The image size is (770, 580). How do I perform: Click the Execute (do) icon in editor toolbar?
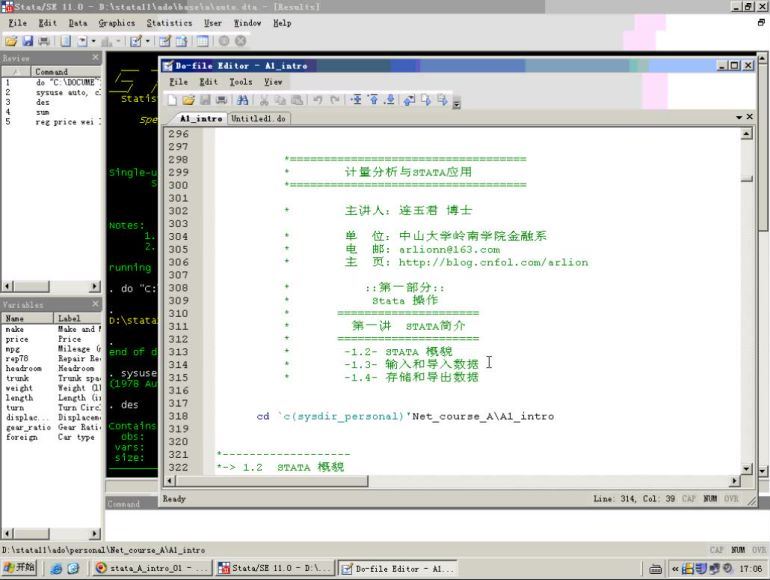point(425,100)
